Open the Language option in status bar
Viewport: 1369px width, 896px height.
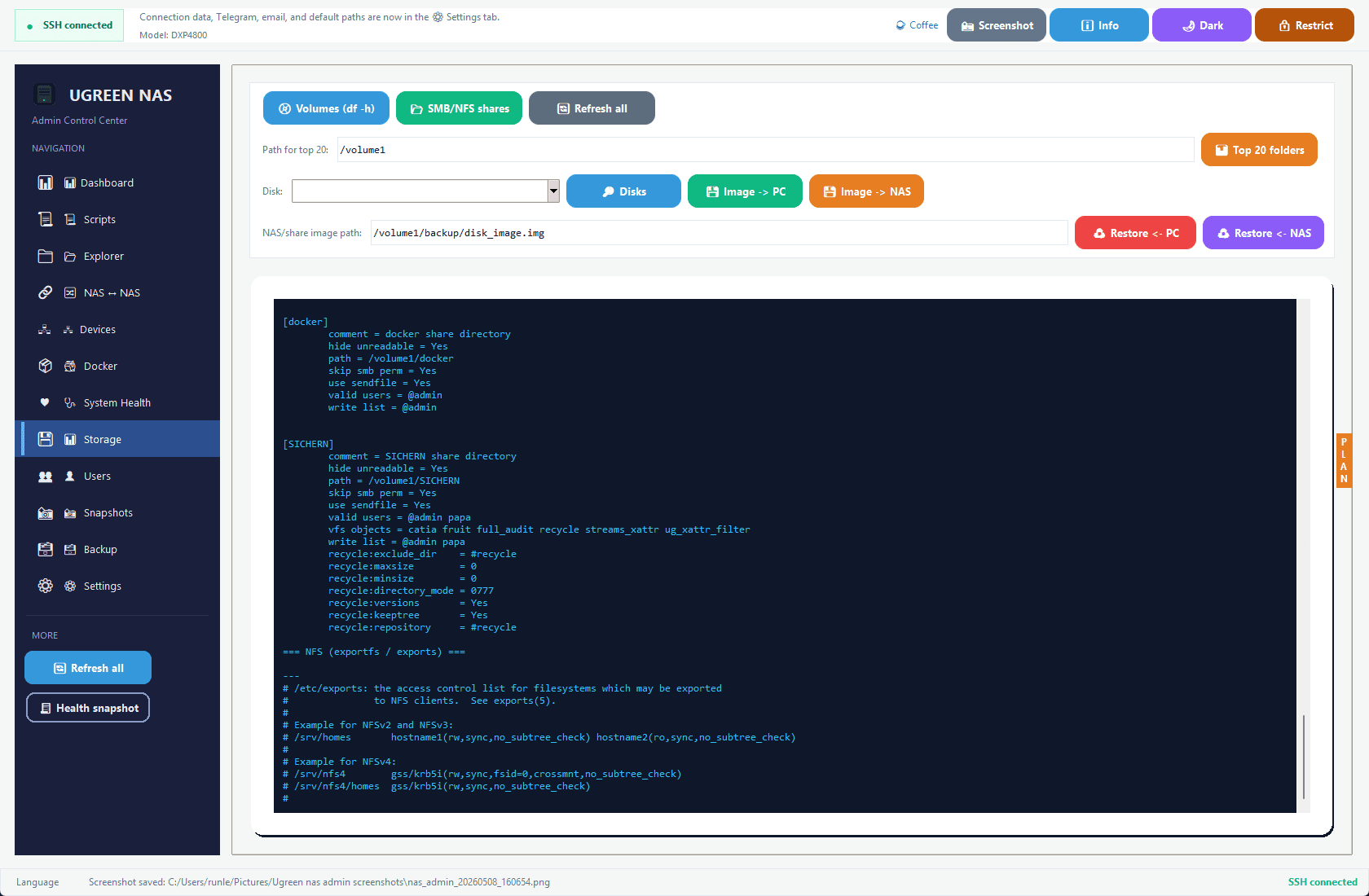pos(37,882)
